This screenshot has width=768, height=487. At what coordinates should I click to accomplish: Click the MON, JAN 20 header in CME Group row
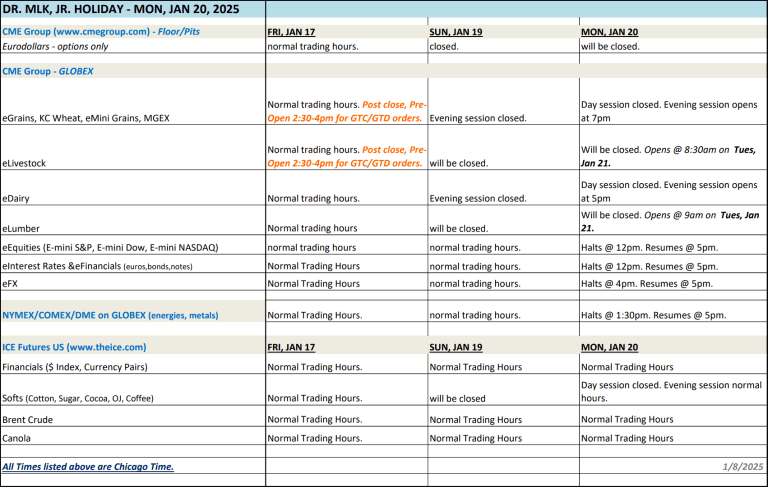coord(609,32)
